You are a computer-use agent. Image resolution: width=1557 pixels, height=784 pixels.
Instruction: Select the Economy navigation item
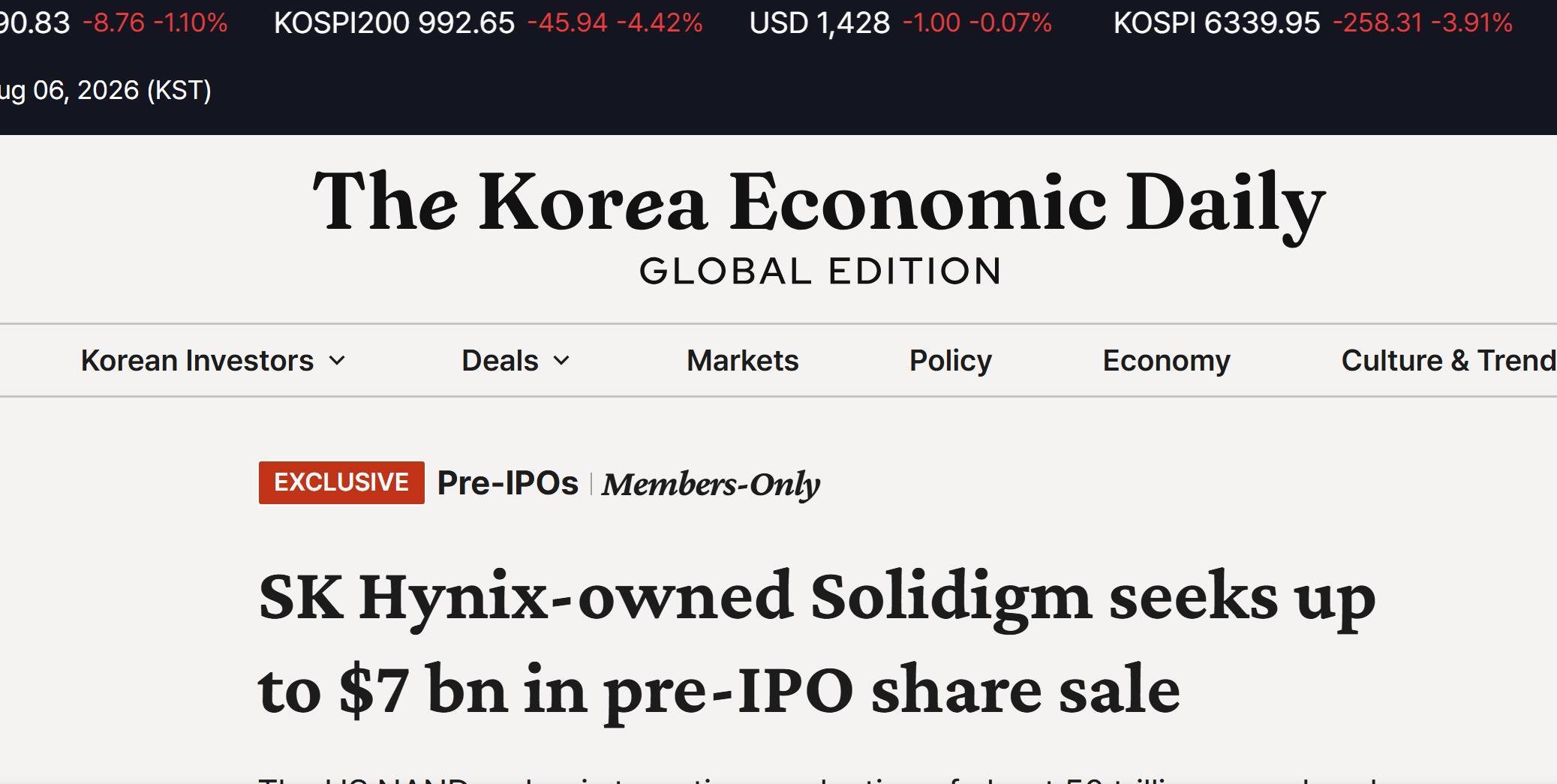[1166, 361]
